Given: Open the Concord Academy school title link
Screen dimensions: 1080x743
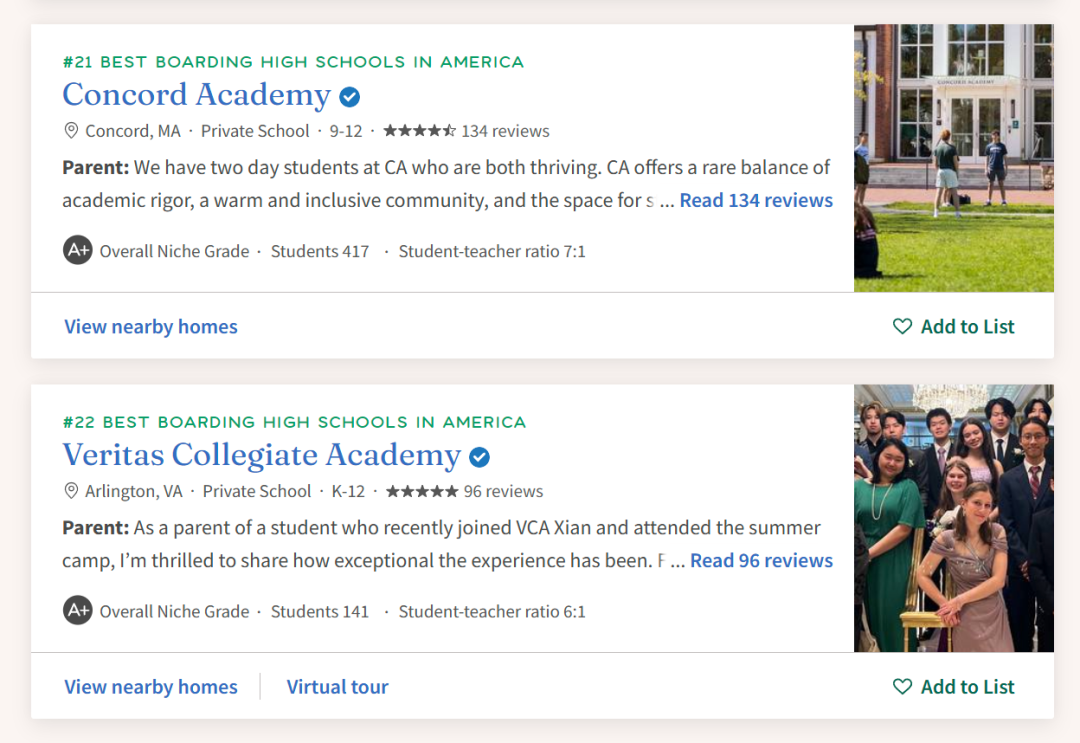Looking at the screenshot, I should pyautogui.click(x=196, y=95).
